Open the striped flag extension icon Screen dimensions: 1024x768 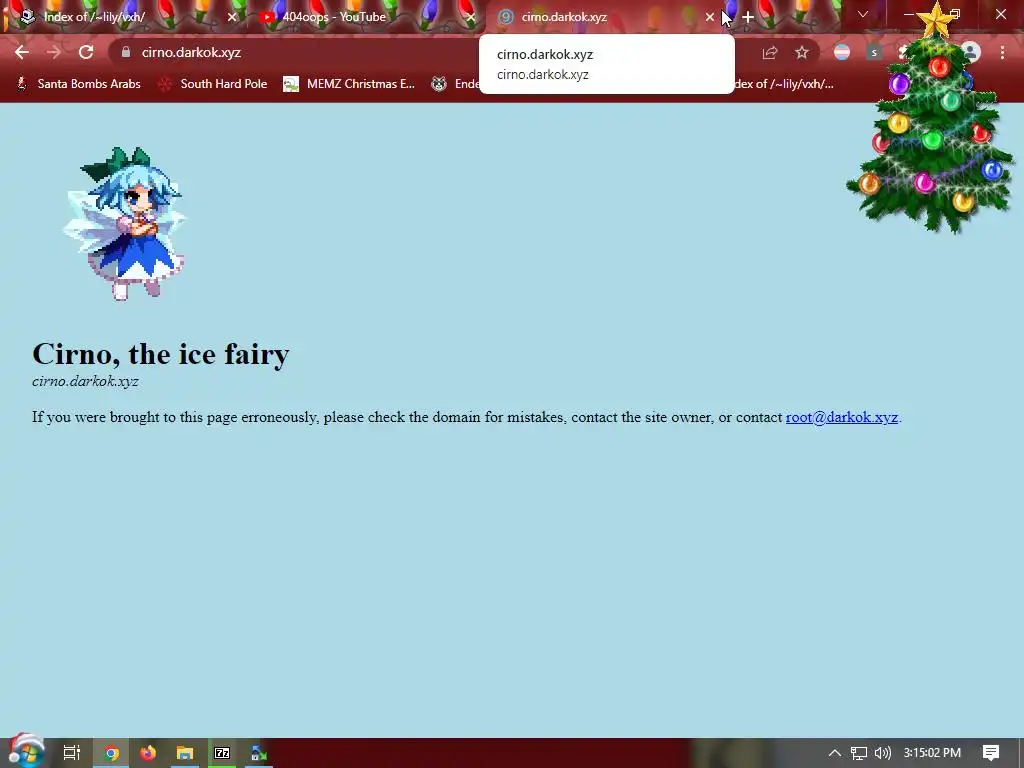click(842, 52)
